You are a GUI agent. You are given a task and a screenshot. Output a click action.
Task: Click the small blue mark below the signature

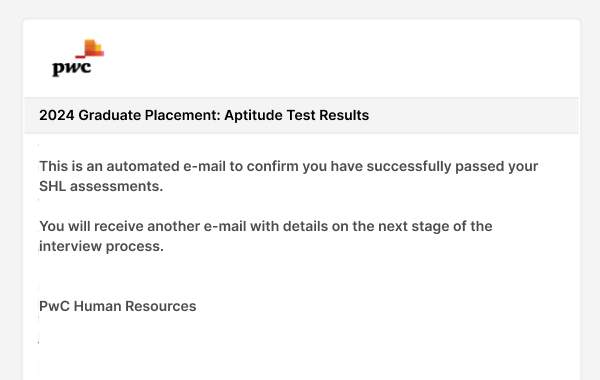[38, 342]
